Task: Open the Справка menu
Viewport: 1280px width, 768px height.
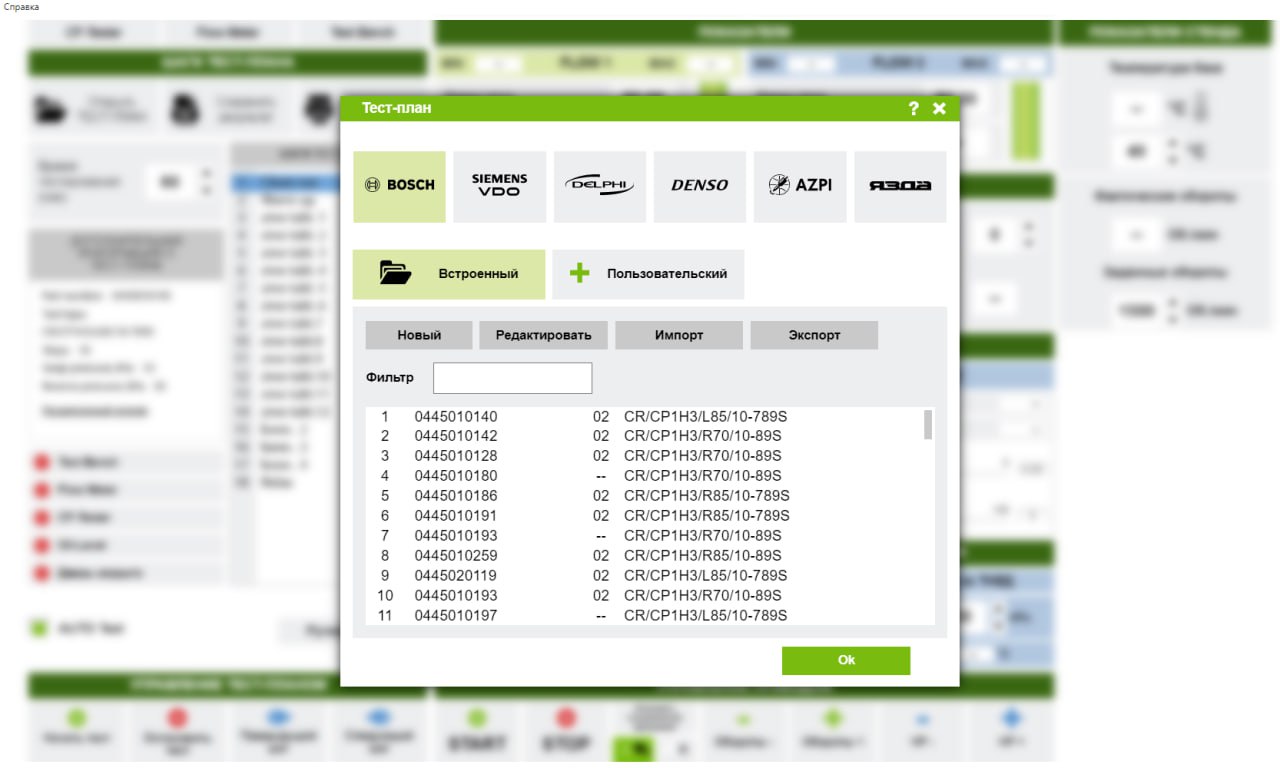Action: (x=22, y=7)
